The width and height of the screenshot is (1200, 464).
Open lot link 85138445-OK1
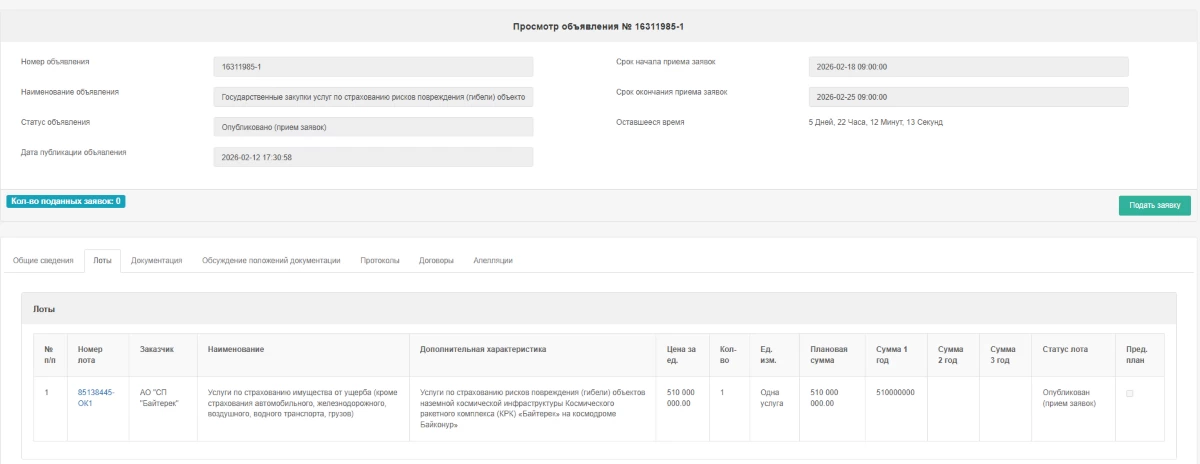98,398
